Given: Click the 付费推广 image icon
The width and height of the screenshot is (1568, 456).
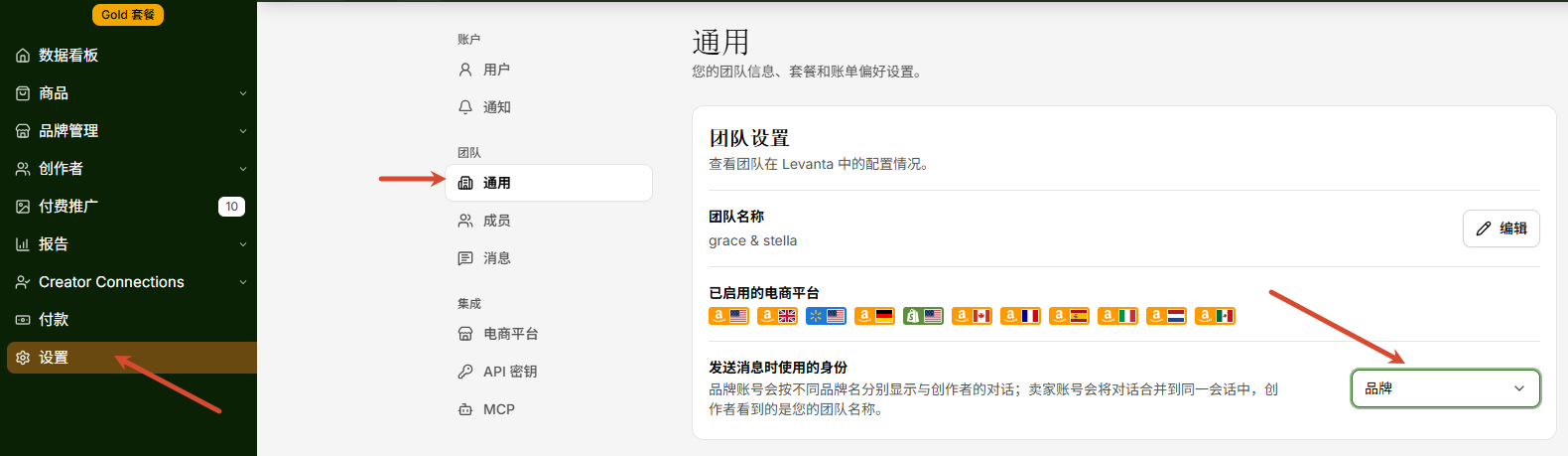Looking at the screenshot, I should pyautogui.click(x=23, y=207).
